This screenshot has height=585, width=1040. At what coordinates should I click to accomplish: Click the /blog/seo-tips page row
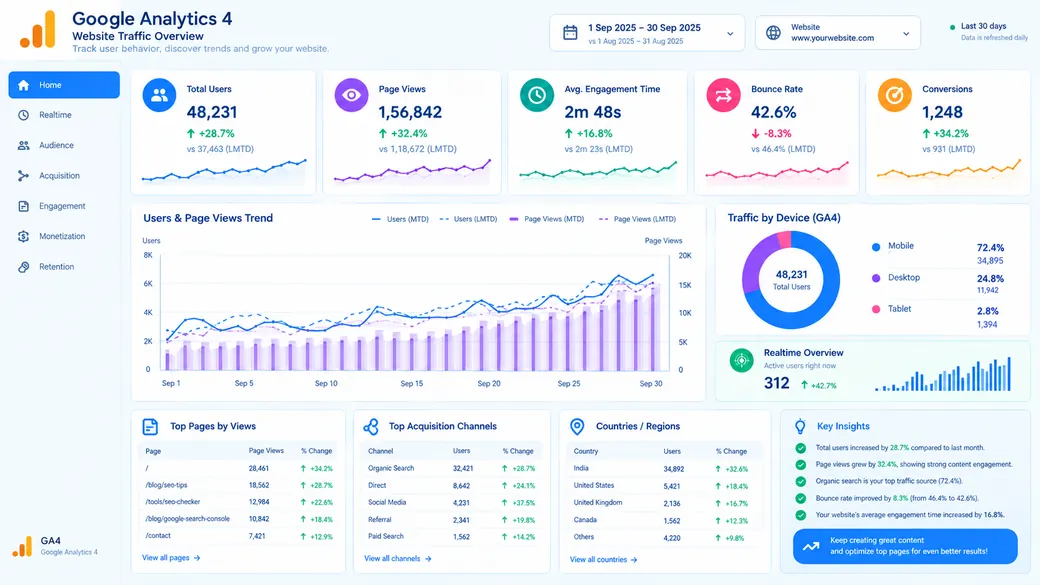click(x=238, y=485)
